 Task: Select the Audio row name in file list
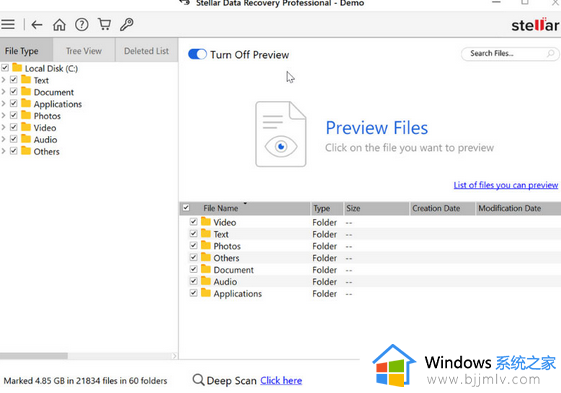225,282
